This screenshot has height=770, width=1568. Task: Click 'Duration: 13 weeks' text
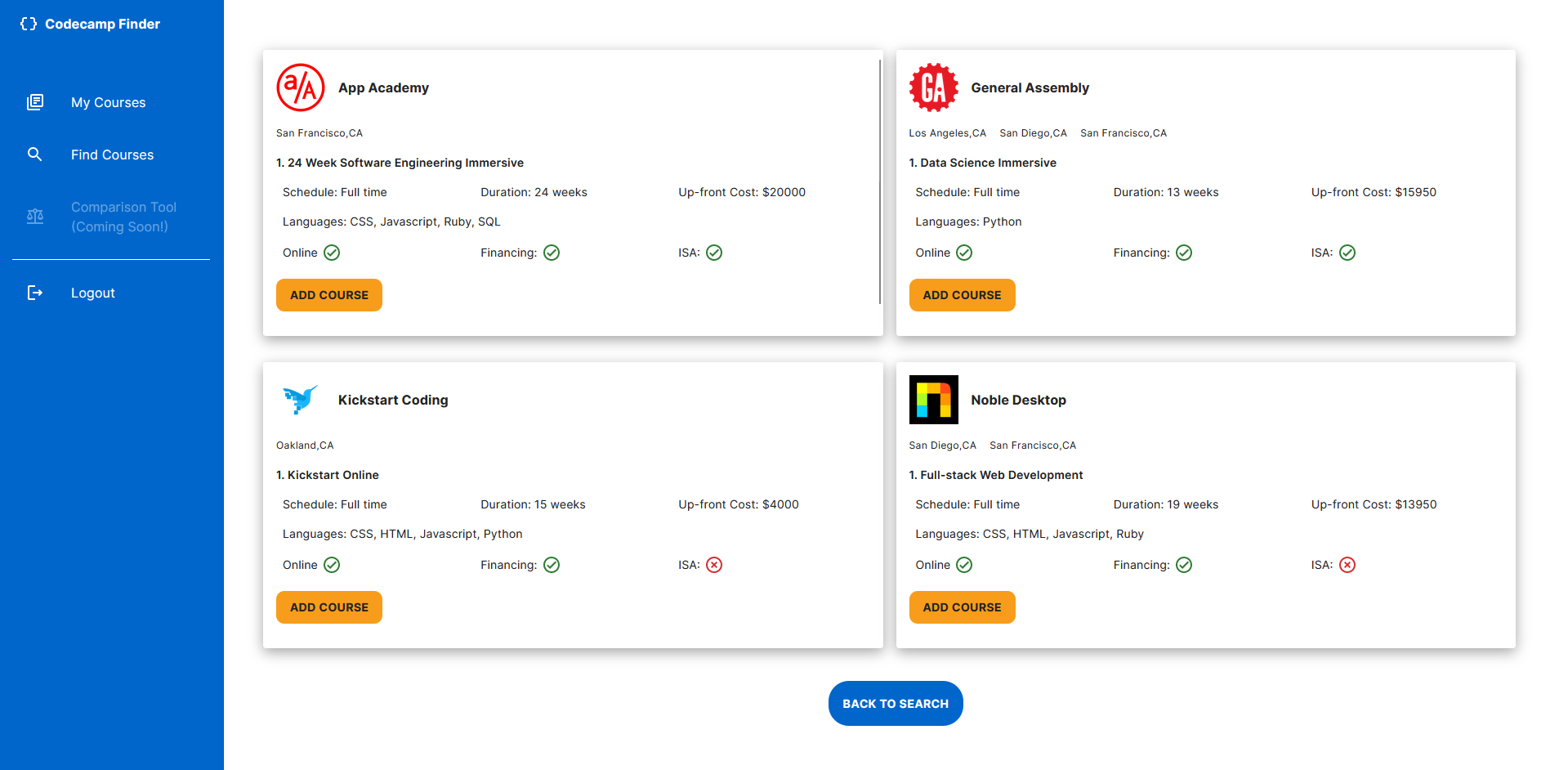pos(1166,192)
